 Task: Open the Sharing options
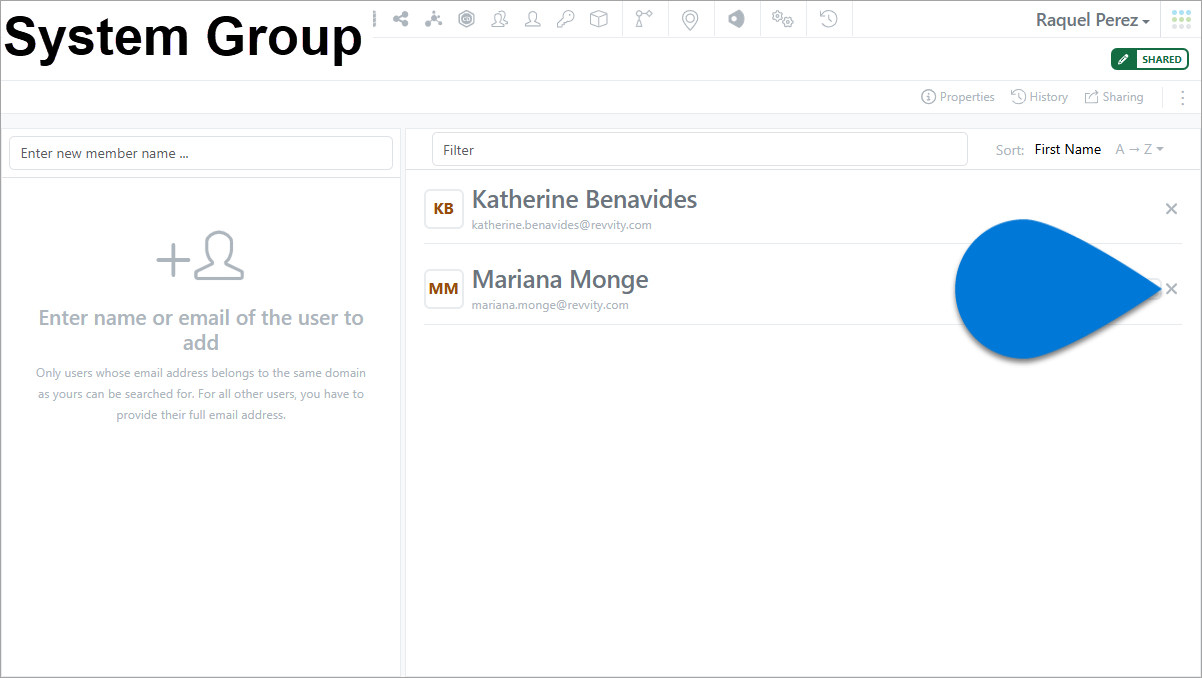(x=1114, y=97)
